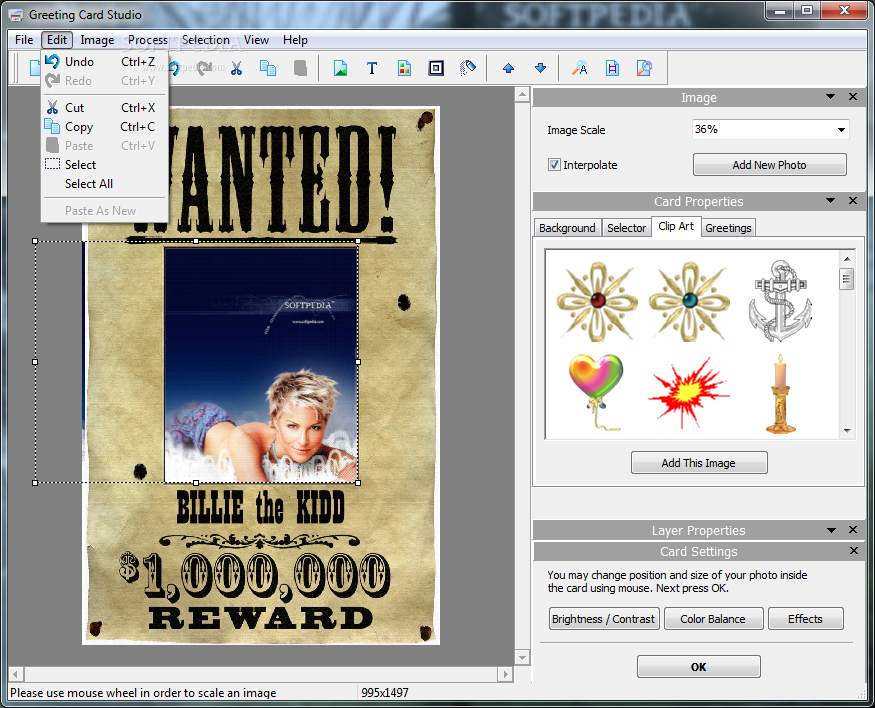The width and height of the screenshot is (875, 708).
Task: Close the Card Properties panel
Action: pos(853,200)
